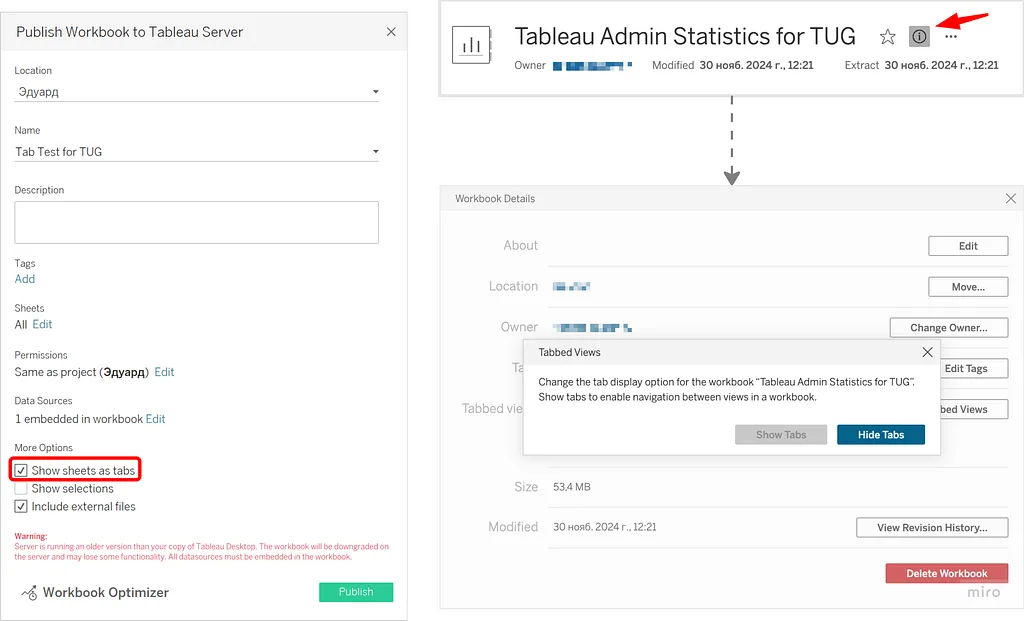This screenshot has width=1024, height=621.
Task: Click Edit link next to Permissions
Action: tap(164, 372)
